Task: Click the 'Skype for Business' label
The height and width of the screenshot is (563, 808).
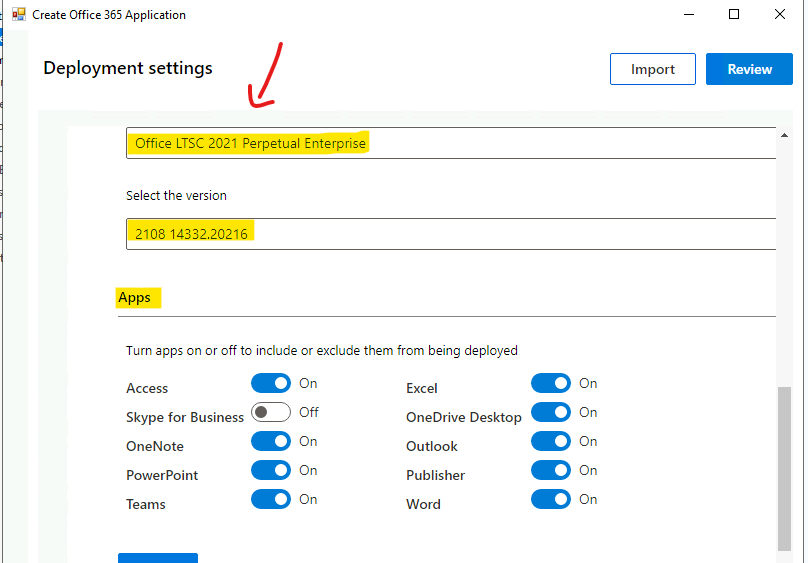Action: 185,417
